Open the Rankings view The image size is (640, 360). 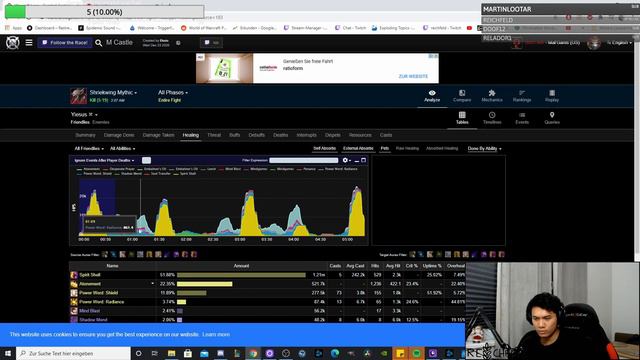(x=522, y=96)
